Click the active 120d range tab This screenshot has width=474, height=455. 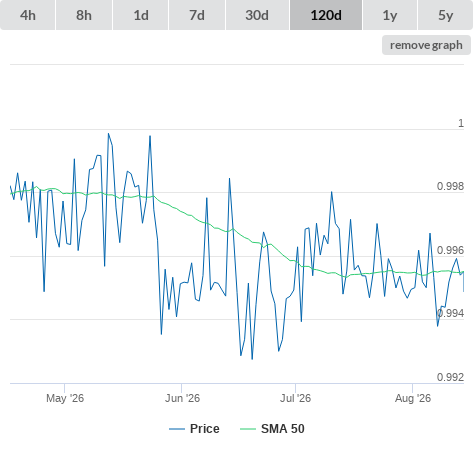coord(326,15)
